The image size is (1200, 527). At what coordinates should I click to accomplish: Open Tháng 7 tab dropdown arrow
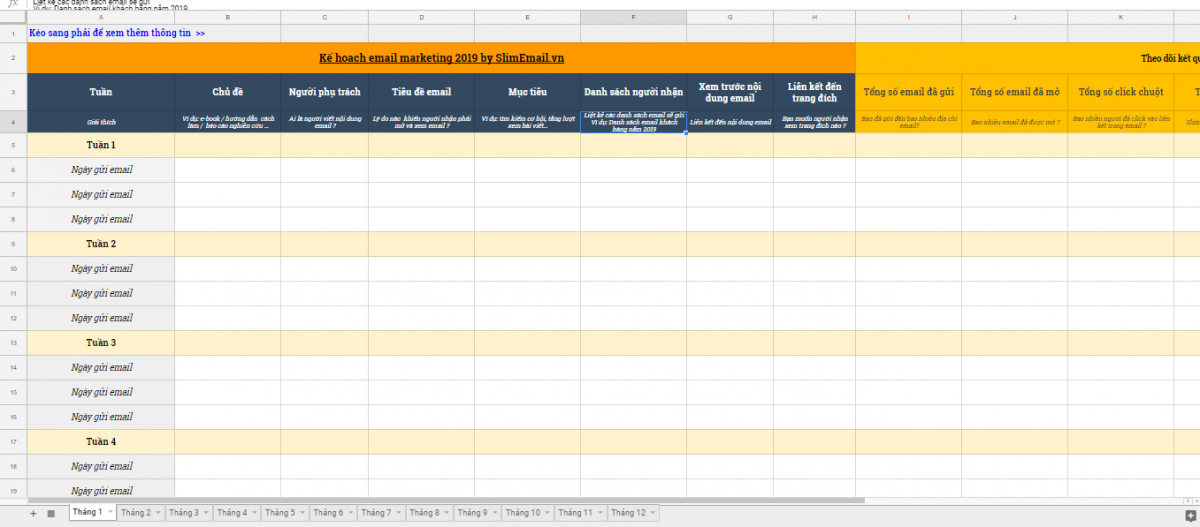coord(398,513)
